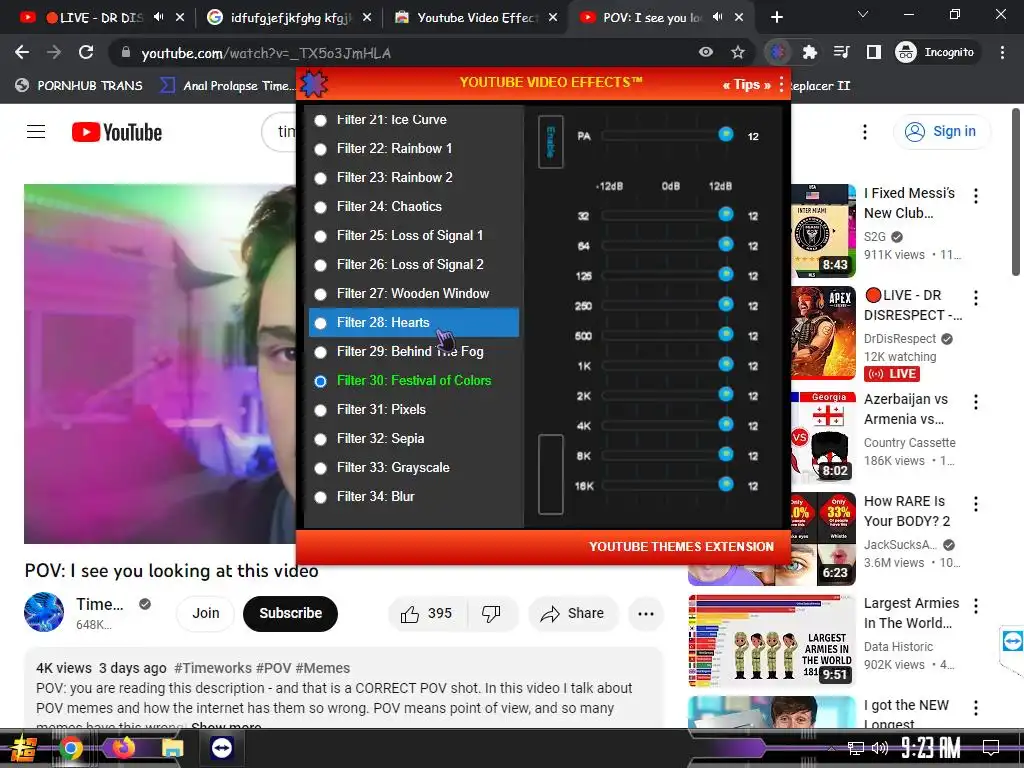Select Filter 24: Chaotics
The image size is (1024, 768).
pos(414,206)
